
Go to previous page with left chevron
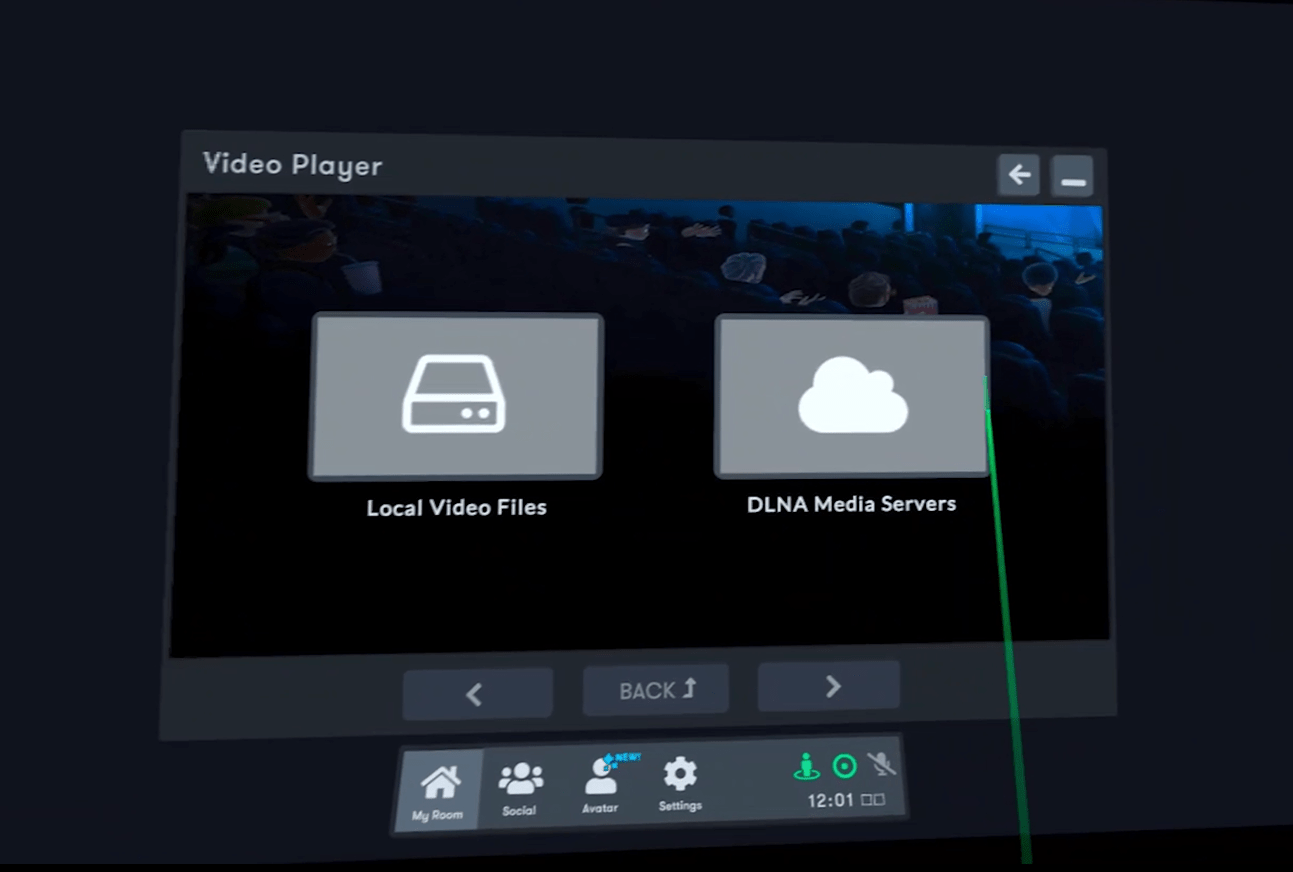pyautogui.click(x=477, y=694)
